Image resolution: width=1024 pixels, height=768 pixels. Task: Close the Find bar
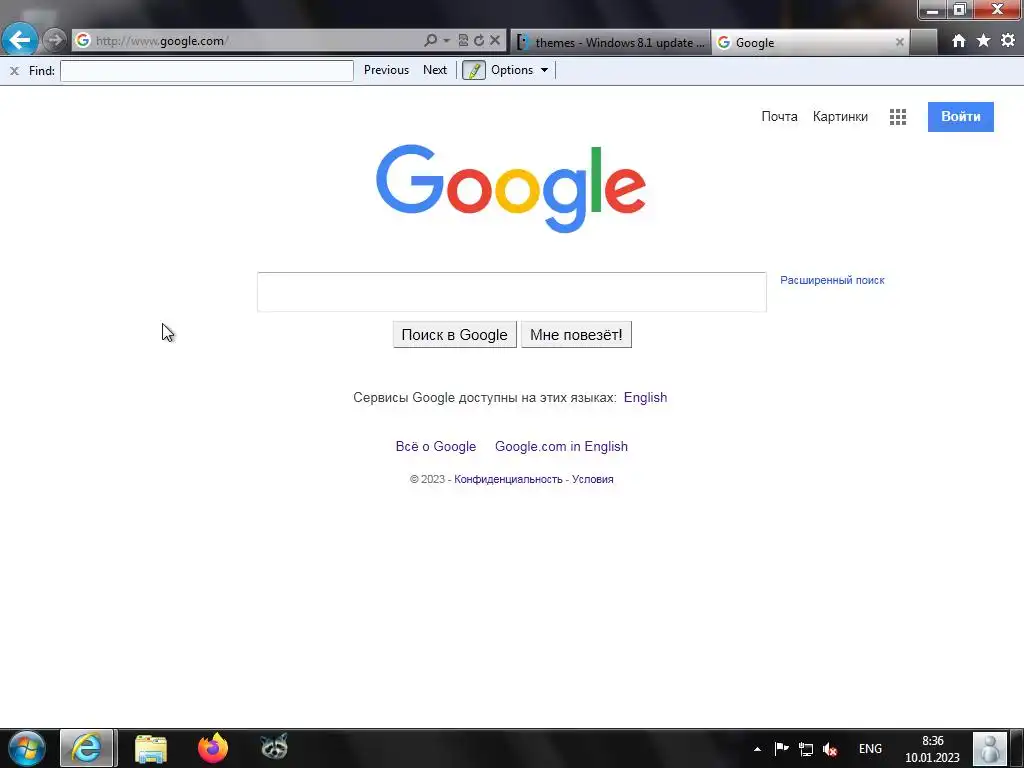(x=14, y=71)
